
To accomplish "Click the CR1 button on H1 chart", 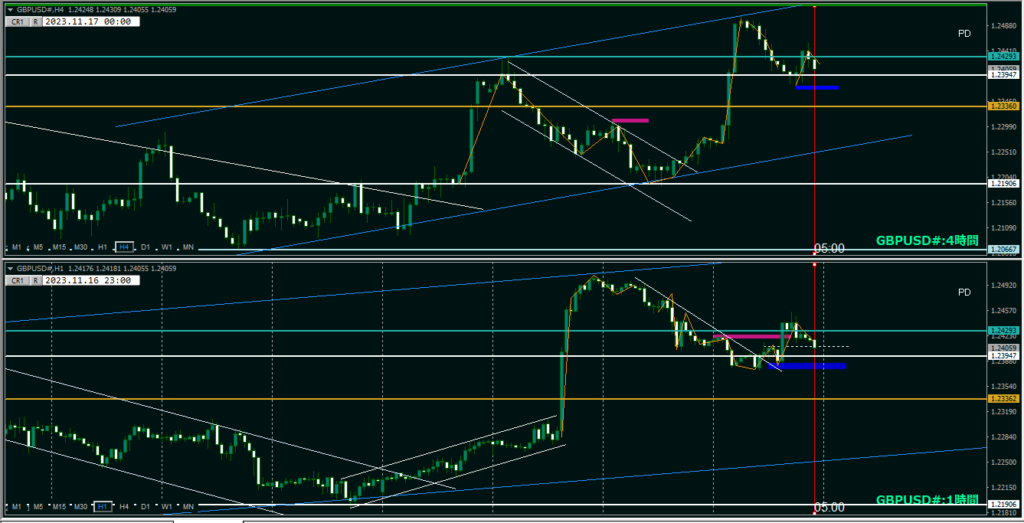I will [18, 281].
